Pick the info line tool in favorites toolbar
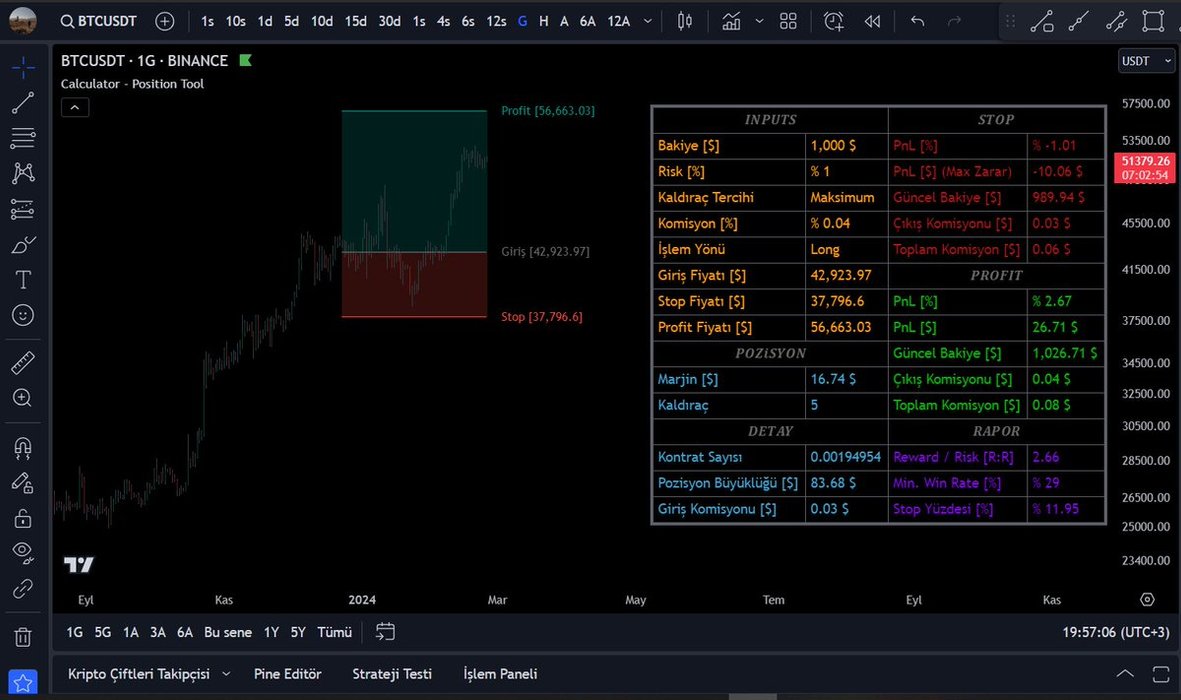Viewport: 1181px width, 700px height. (1042, 21)
